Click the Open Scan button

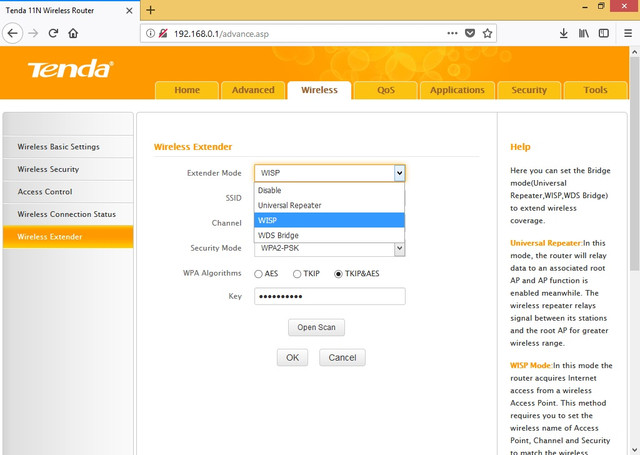(x=316, y=327)
